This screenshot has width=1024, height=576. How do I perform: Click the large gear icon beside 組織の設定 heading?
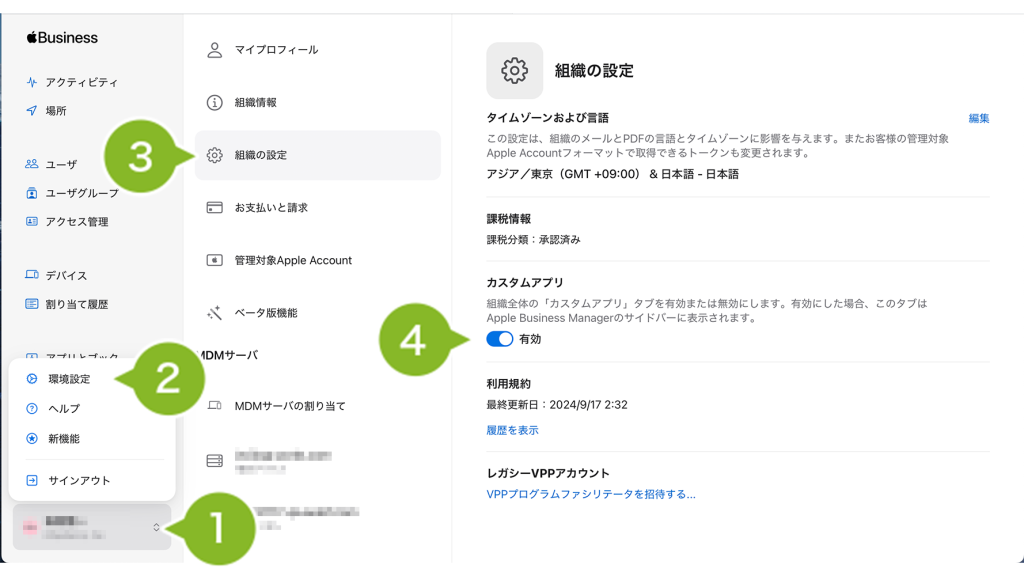click(x=515, y=71)
